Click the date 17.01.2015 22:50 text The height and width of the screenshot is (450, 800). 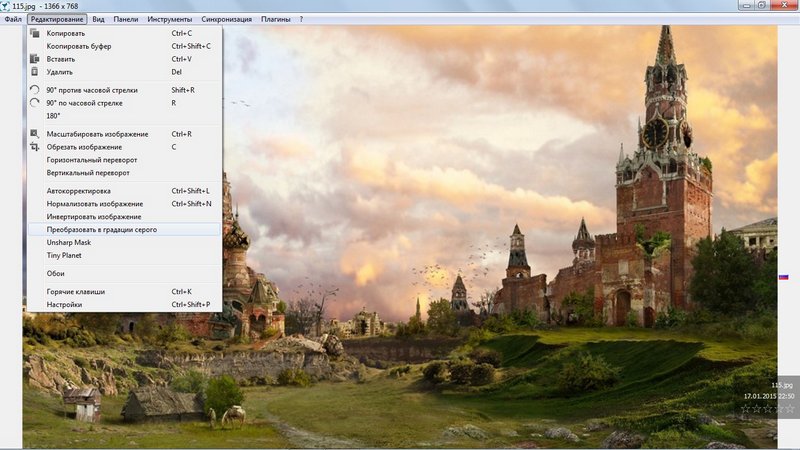[769, 396]
